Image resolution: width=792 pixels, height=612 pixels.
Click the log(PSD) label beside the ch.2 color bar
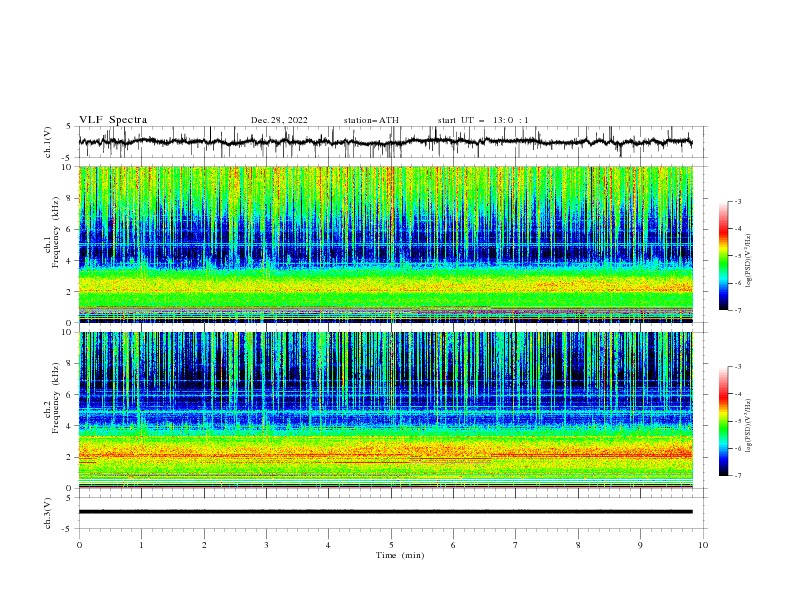[749, 425]
